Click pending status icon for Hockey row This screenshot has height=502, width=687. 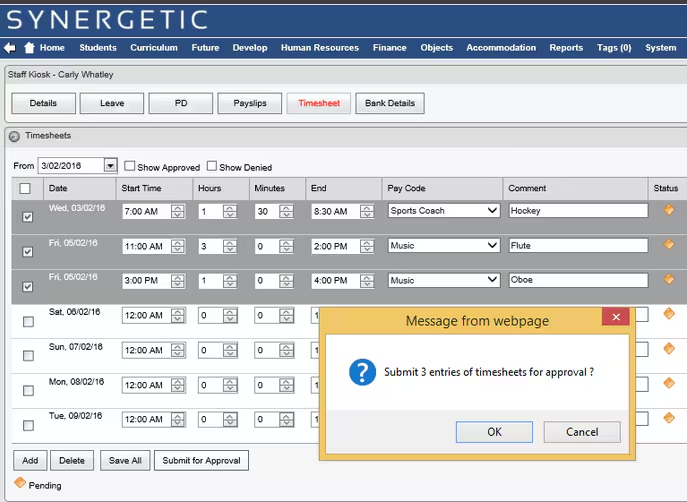(669, 210)
